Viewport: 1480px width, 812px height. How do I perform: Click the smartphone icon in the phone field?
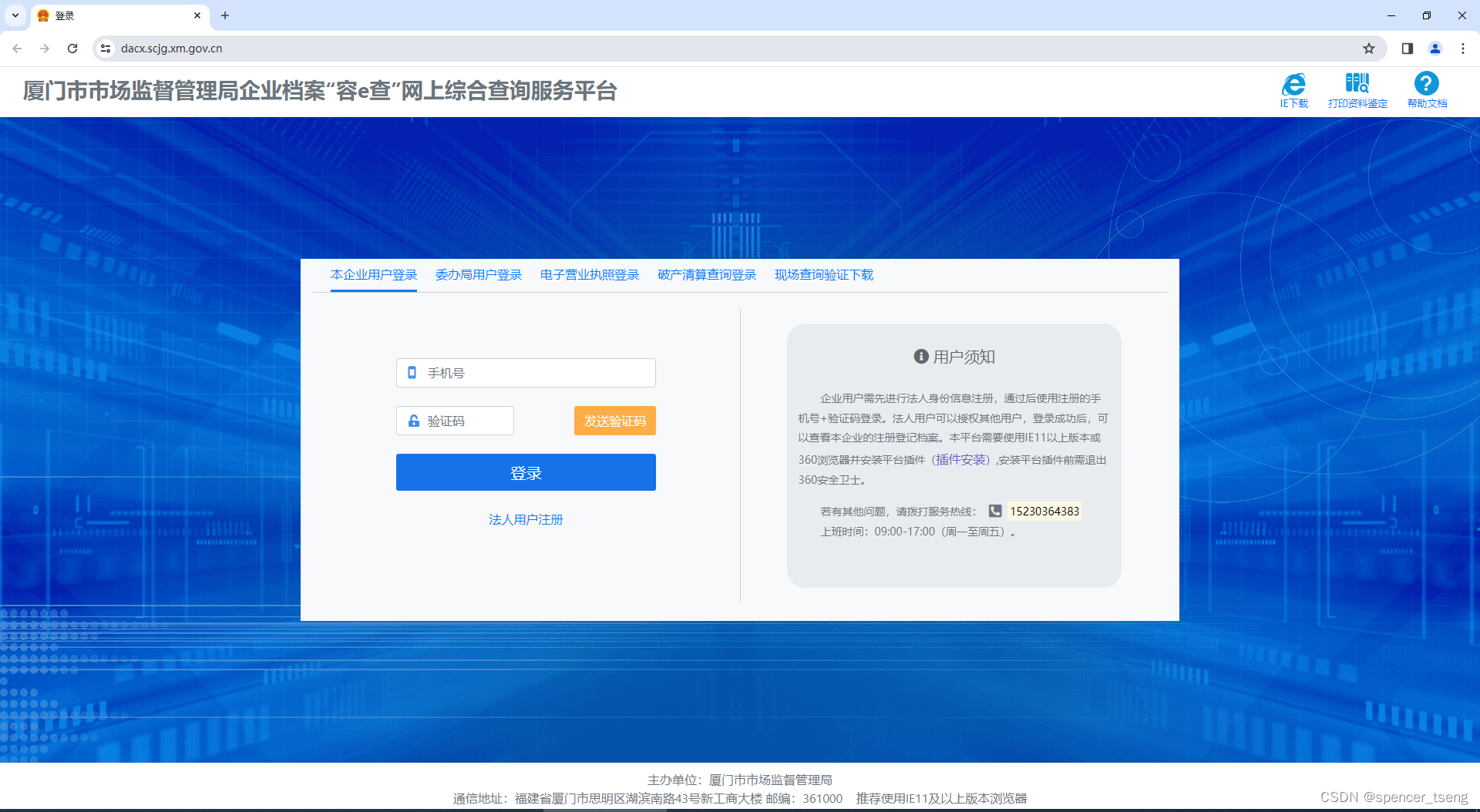tap(412, 372)
